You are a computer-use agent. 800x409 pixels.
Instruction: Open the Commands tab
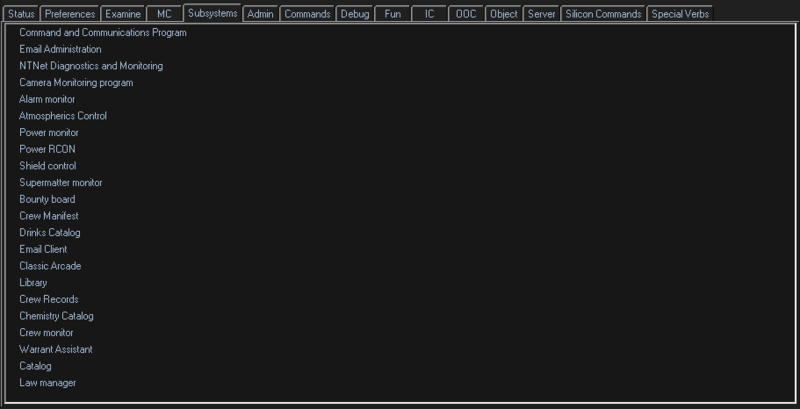[x=307, y=14]
